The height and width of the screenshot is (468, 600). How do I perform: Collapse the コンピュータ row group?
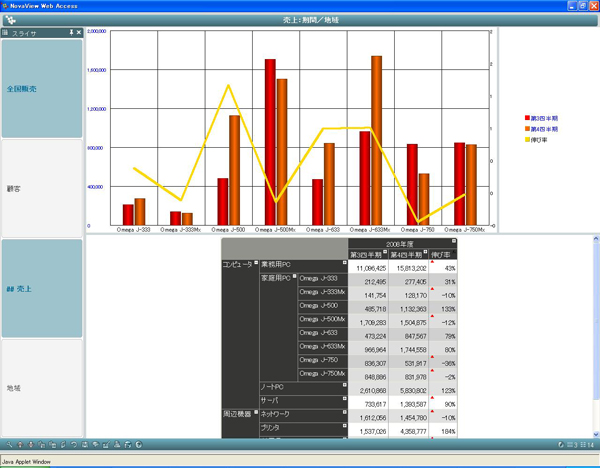(256, 263)
